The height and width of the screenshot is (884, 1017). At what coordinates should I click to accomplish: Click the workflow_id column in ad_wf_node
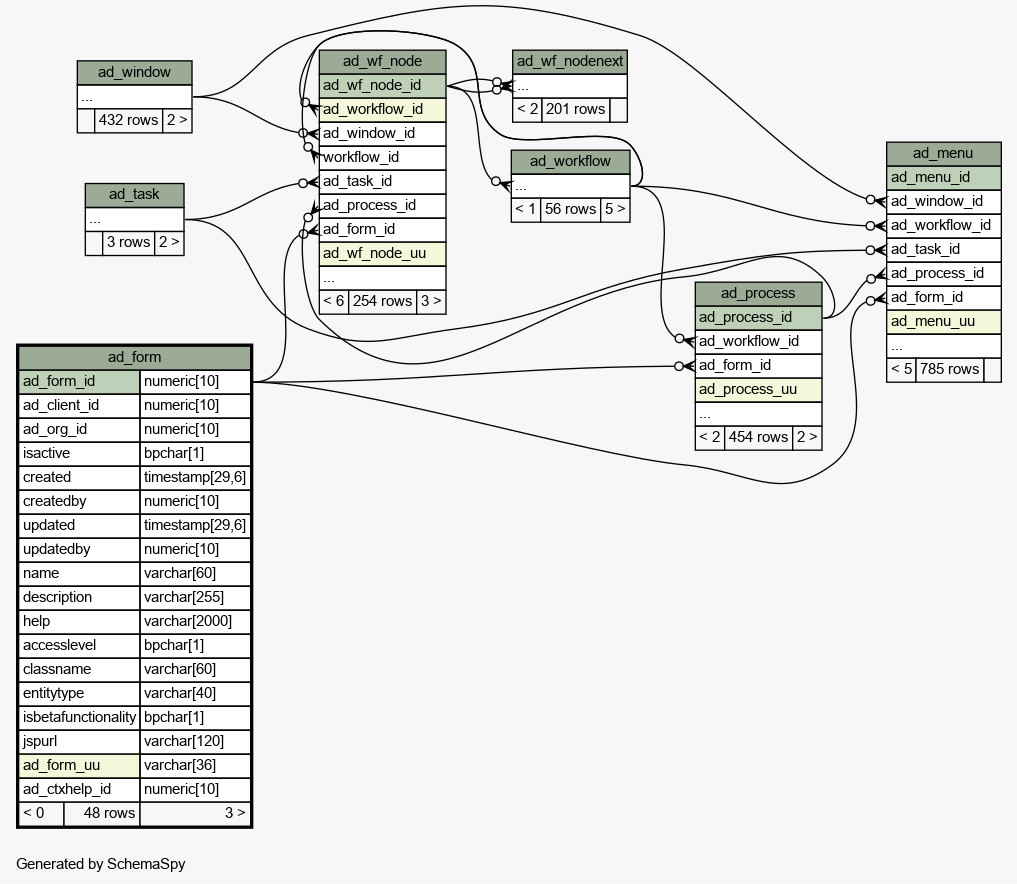click(x=383, y=158)
